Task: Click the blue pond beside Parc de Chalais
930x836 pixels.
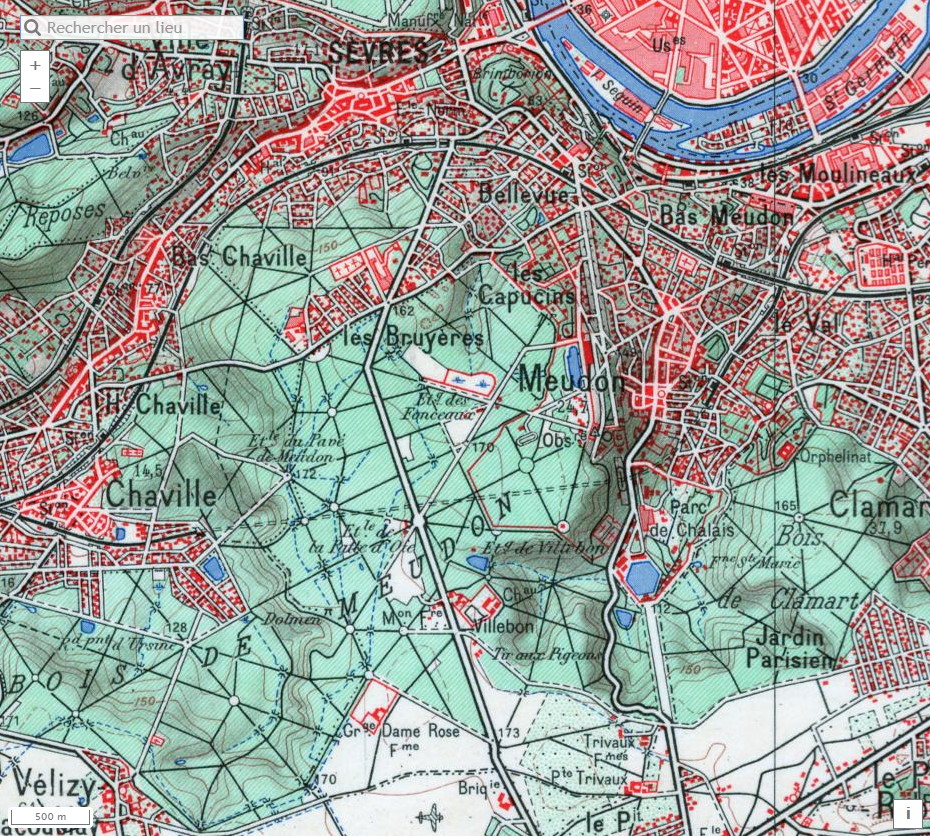Action: [x=642, y=576]
